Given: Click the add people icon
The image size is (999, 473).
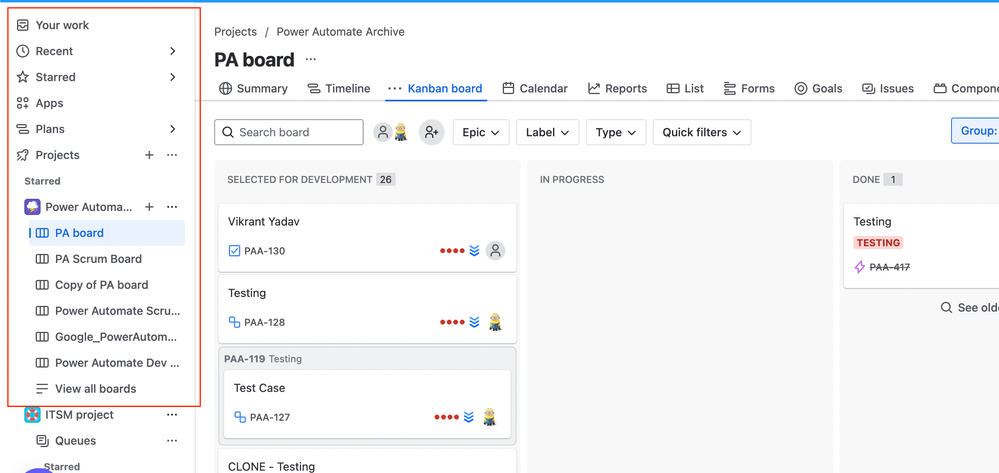Looking at the screenshot, I should (x=431, y=132).
